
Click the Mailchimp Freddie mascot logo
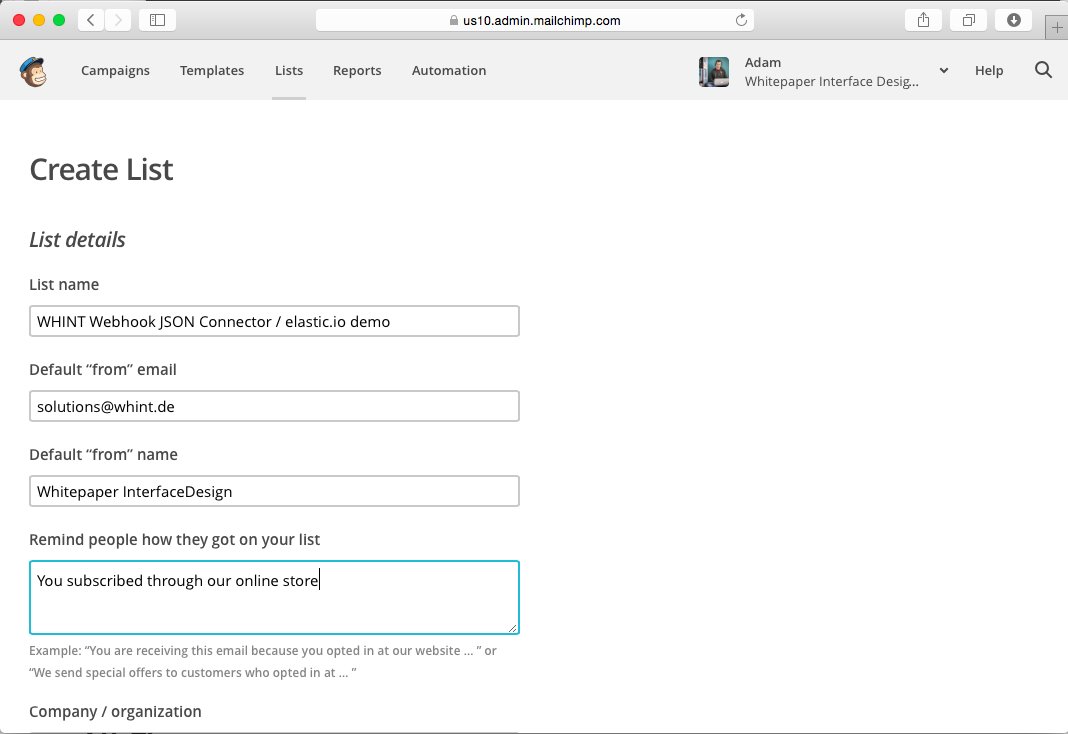33,70
